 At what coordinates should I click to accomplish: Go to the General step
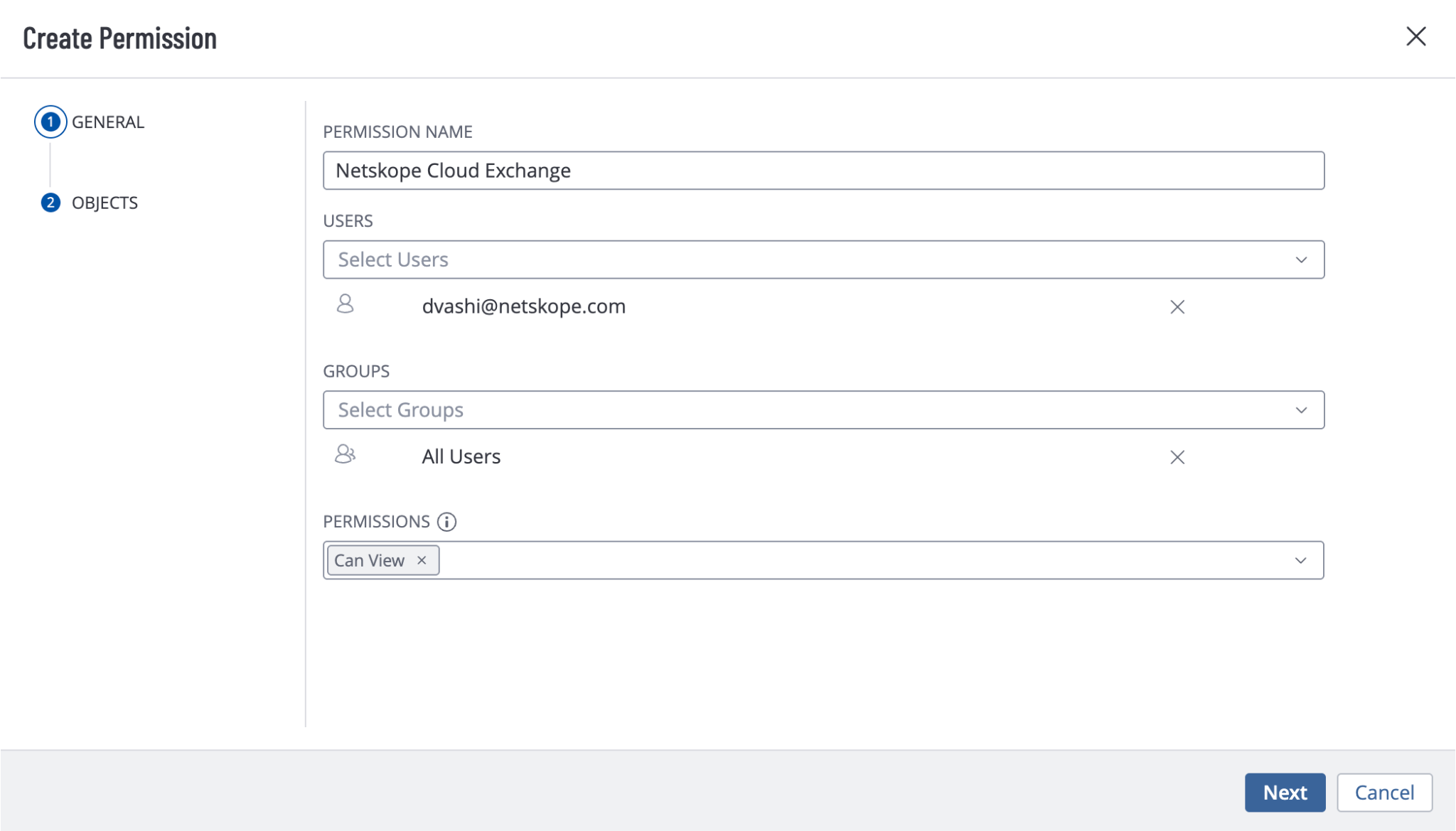(107, 122)
